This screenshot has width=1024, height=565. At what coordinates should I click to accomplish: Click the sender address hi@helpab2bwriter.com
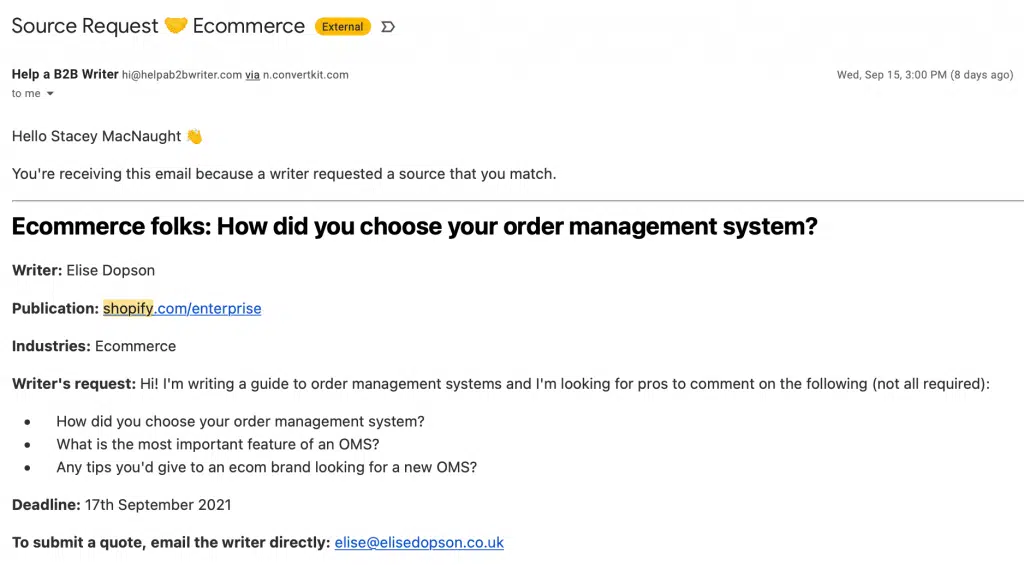[x=181, y=75]
